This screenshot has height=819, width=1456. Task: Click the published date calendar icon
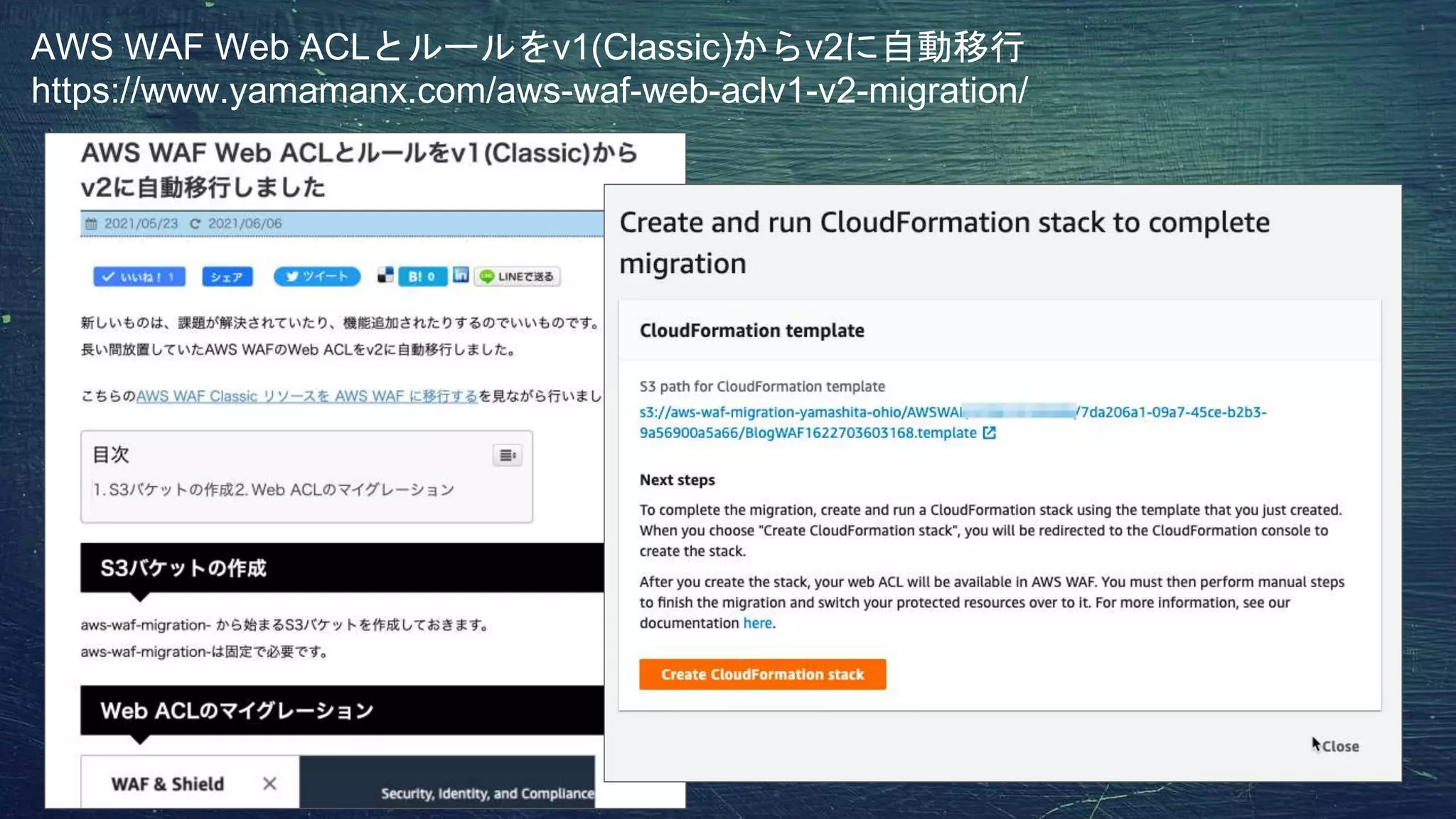point(91,224)
